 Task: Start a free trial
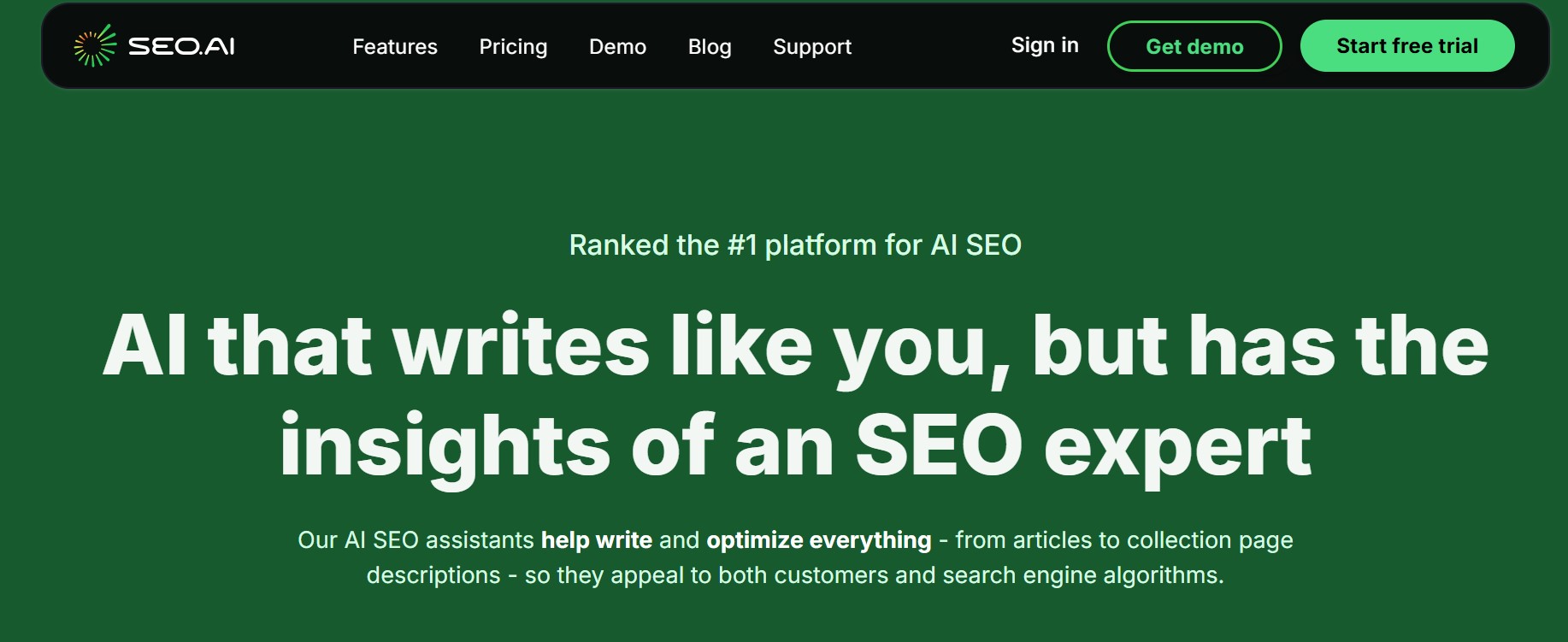pos(1406,45)
